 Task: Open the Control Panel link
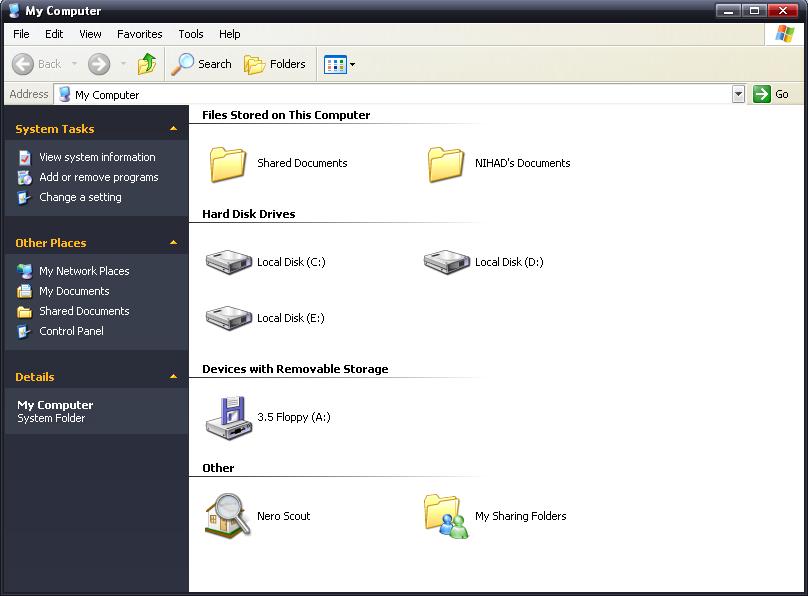click(x=72, y=331)
